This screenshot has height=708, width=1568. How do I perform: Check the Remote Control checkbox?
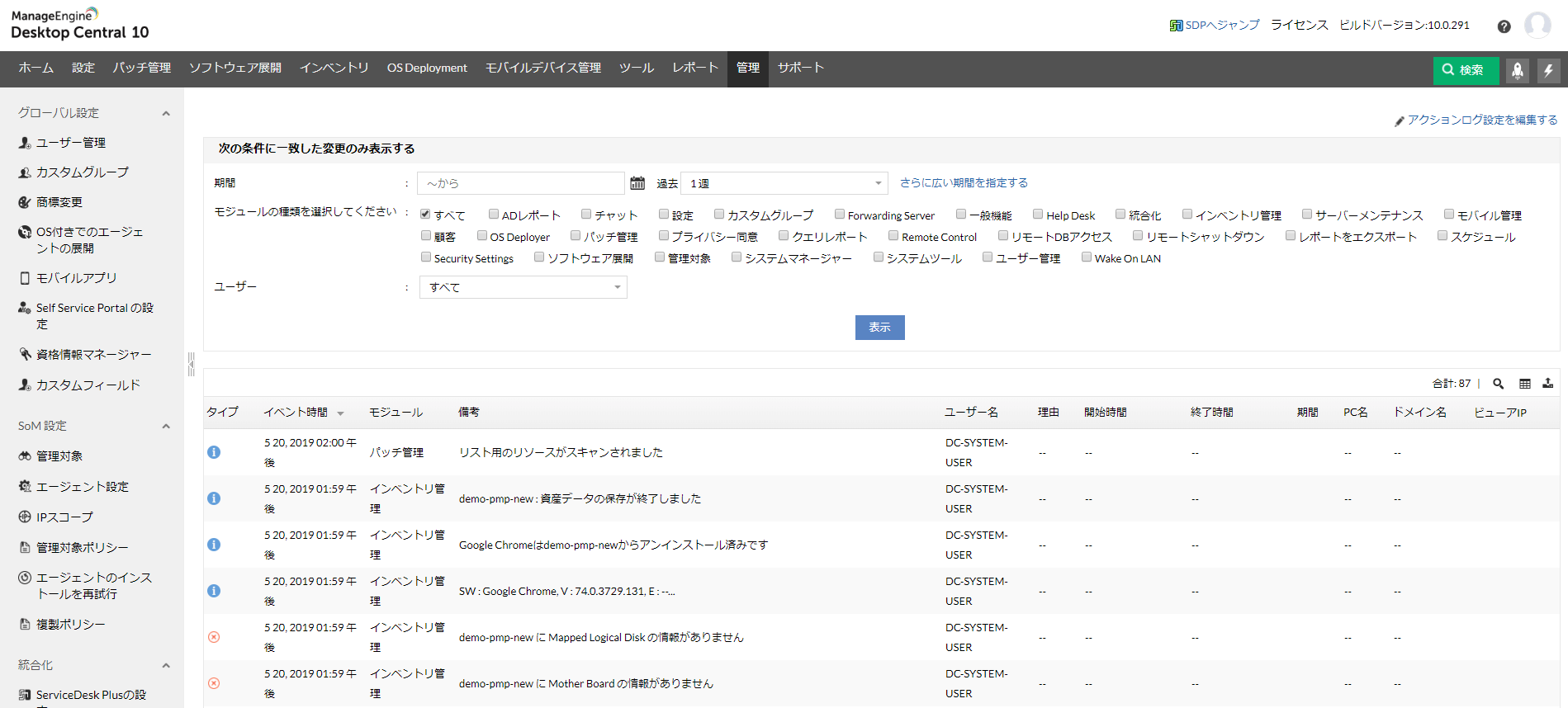coord(893,236)
